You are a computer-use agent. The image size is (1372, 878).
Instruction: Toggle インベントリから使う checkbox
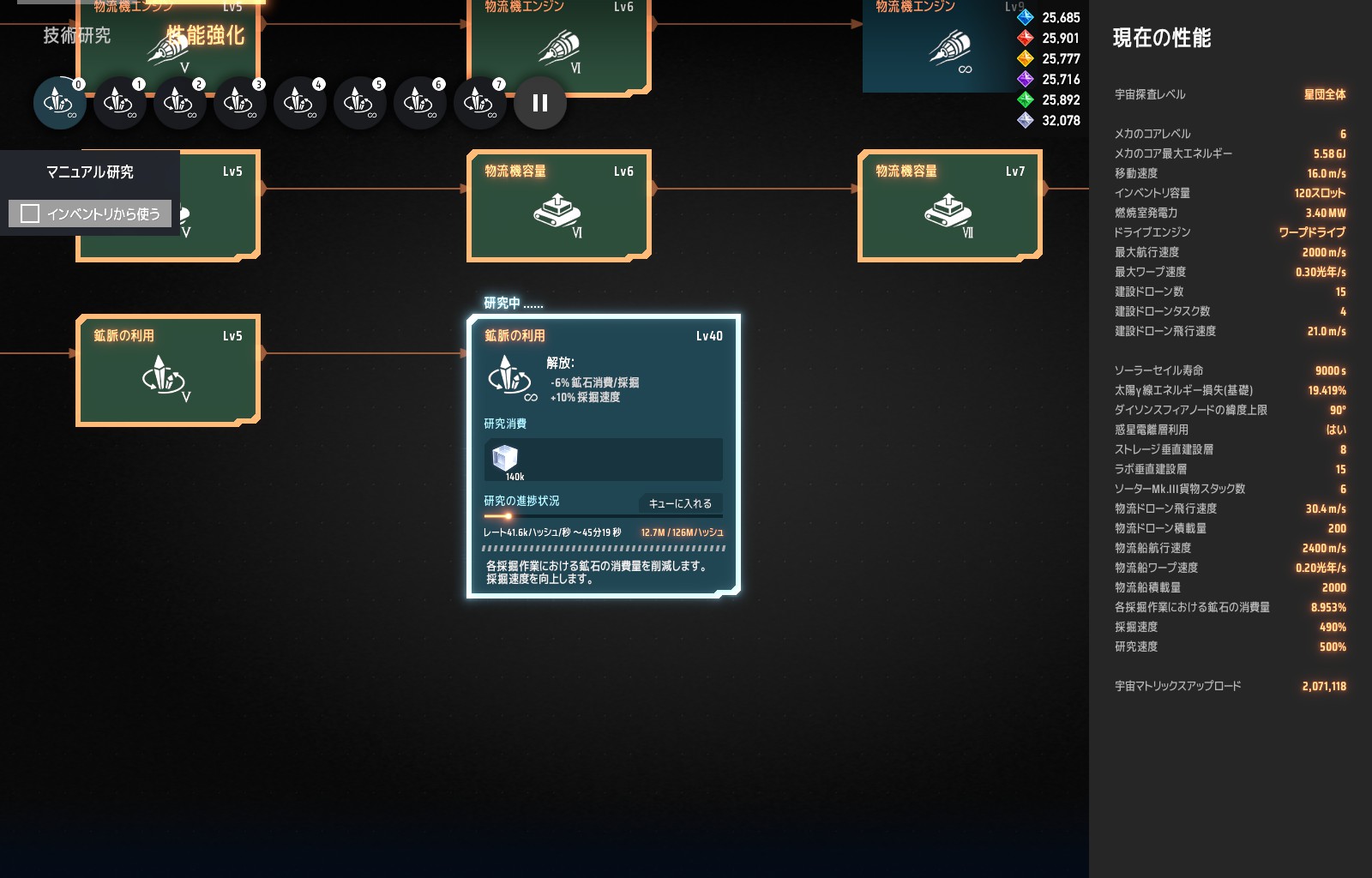(30, 213)
